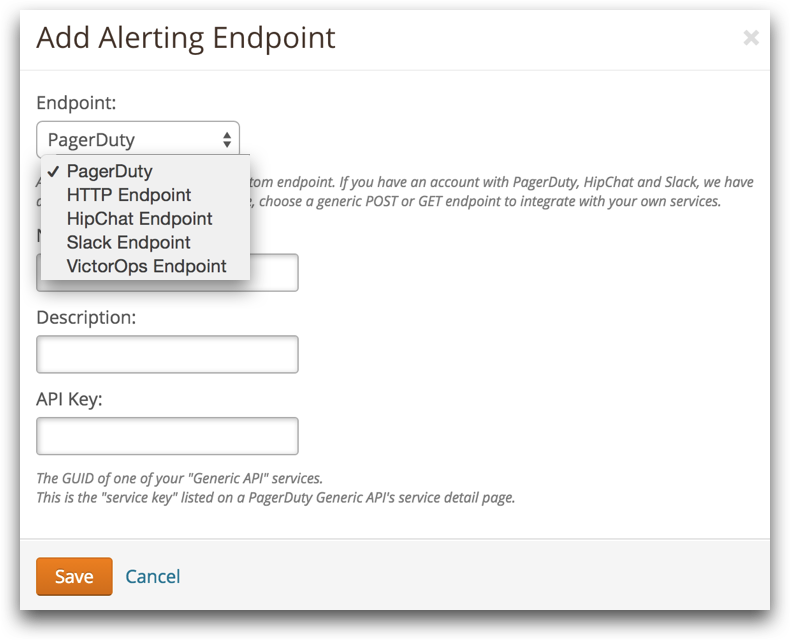Click the "Add Alerting Endpoint" dialog title
Screen dimensions: 790x640
(186, 38)
